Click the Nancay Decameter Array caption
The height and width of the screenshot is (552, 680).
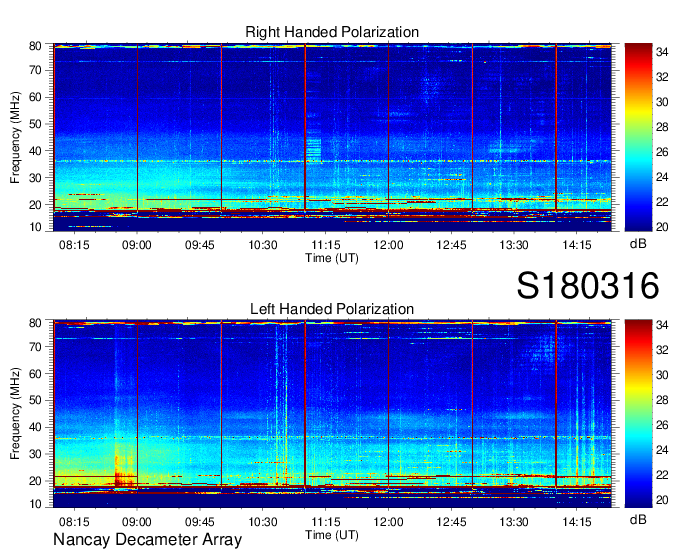pyautogui.click(x=147, y=540)
